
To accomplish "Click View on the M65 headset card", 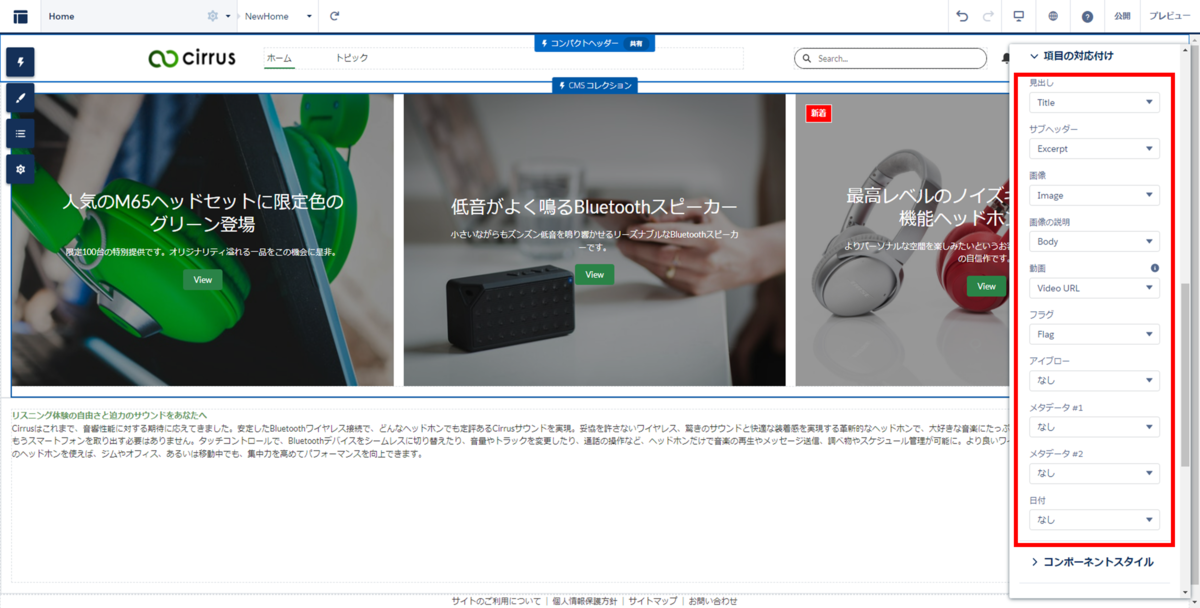I will click(203, 280).
